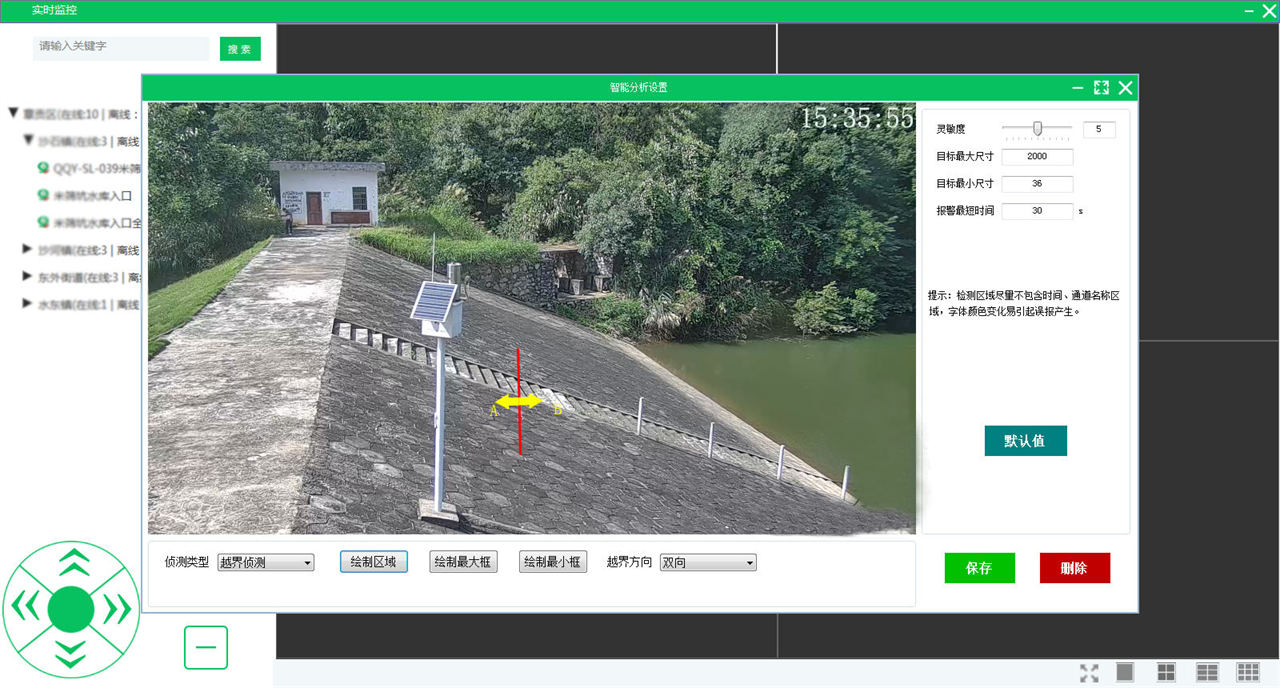Image resolution: width=1280 pixels, height=688 pixels.
Task: Open the 侦测类型 dropdown
Action: [265, 563]
